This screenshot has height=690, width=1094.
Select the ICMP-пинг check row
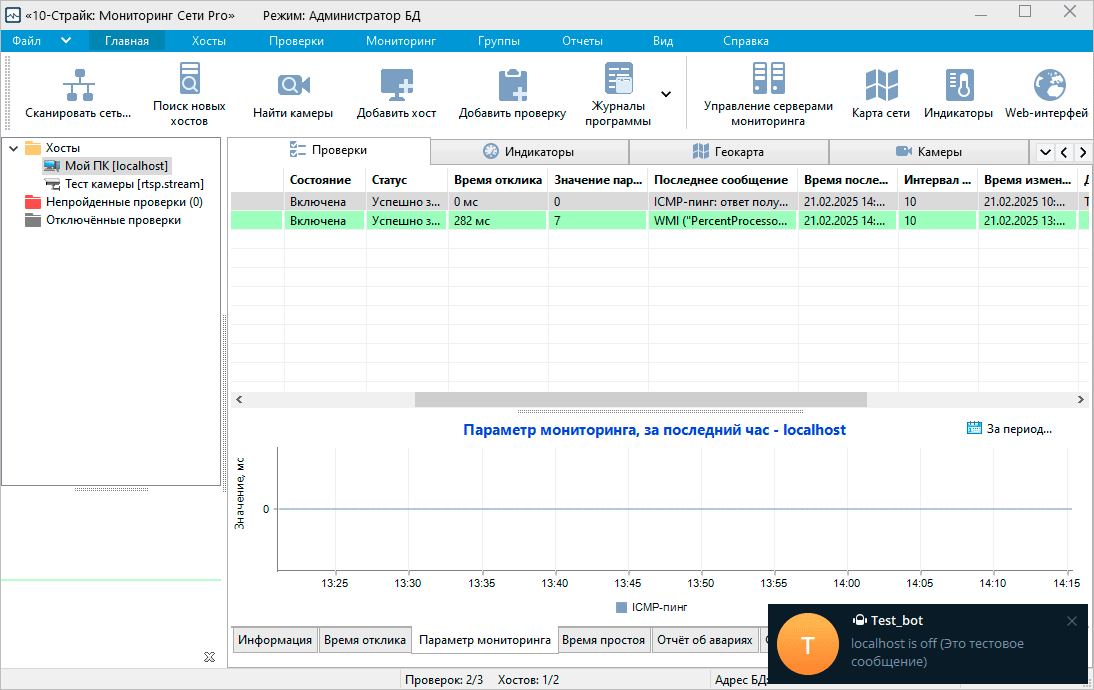click(x=659, y=202)
